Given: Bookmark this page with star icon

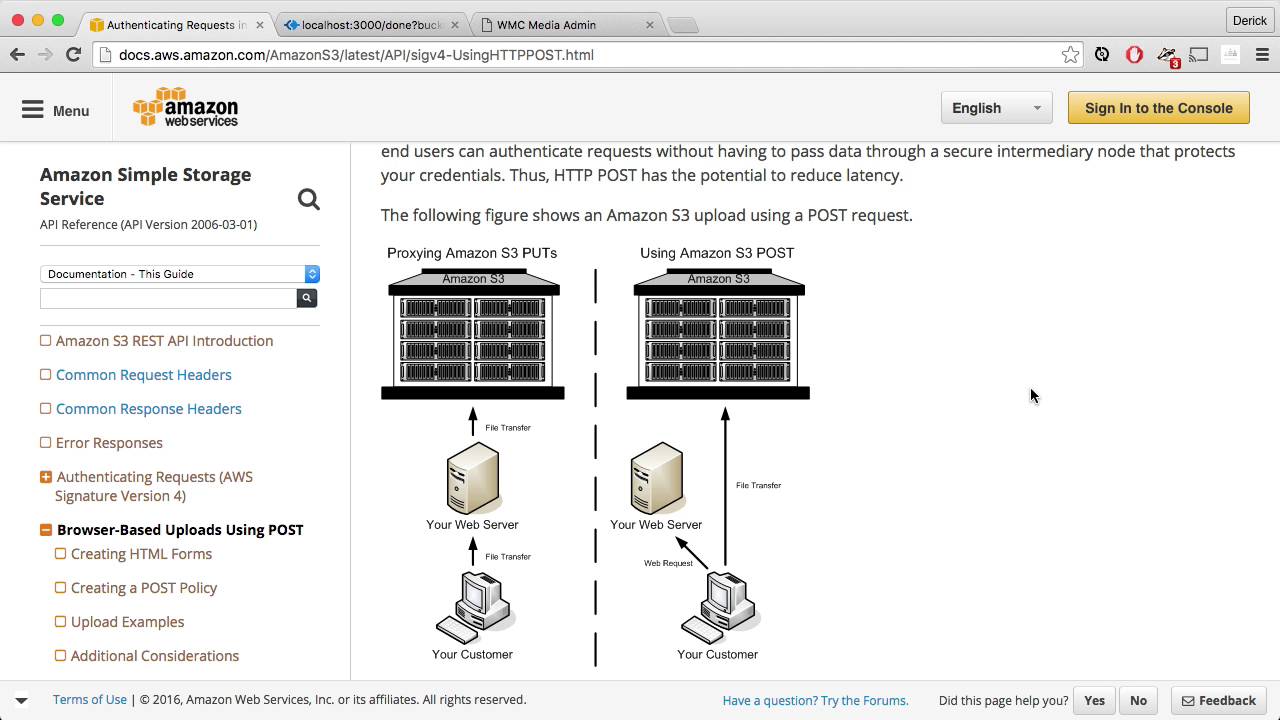Looking at the screenshot, I should click(1070, 55).
